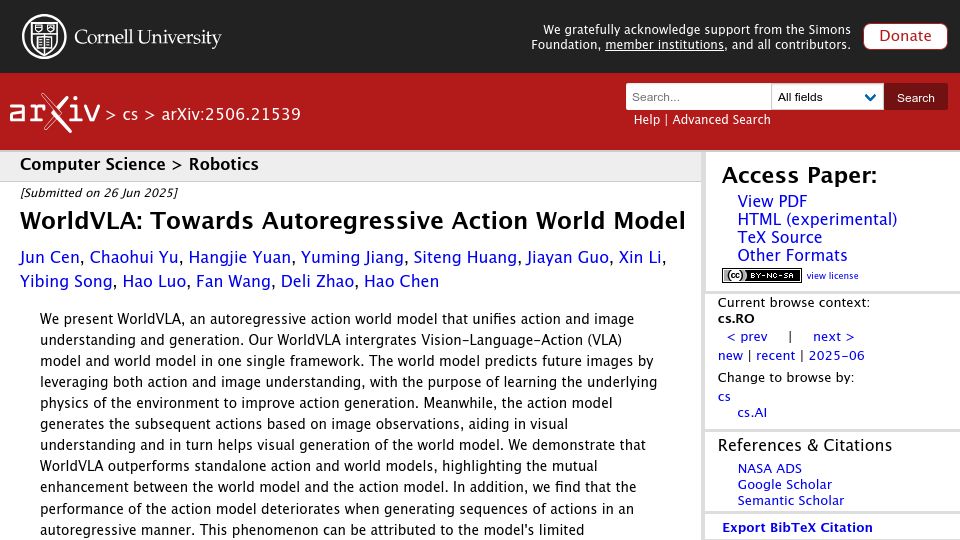The image size is (960, 540).
Task: Click the Computer Science > Robotics heading
Action: click(139, 164)
